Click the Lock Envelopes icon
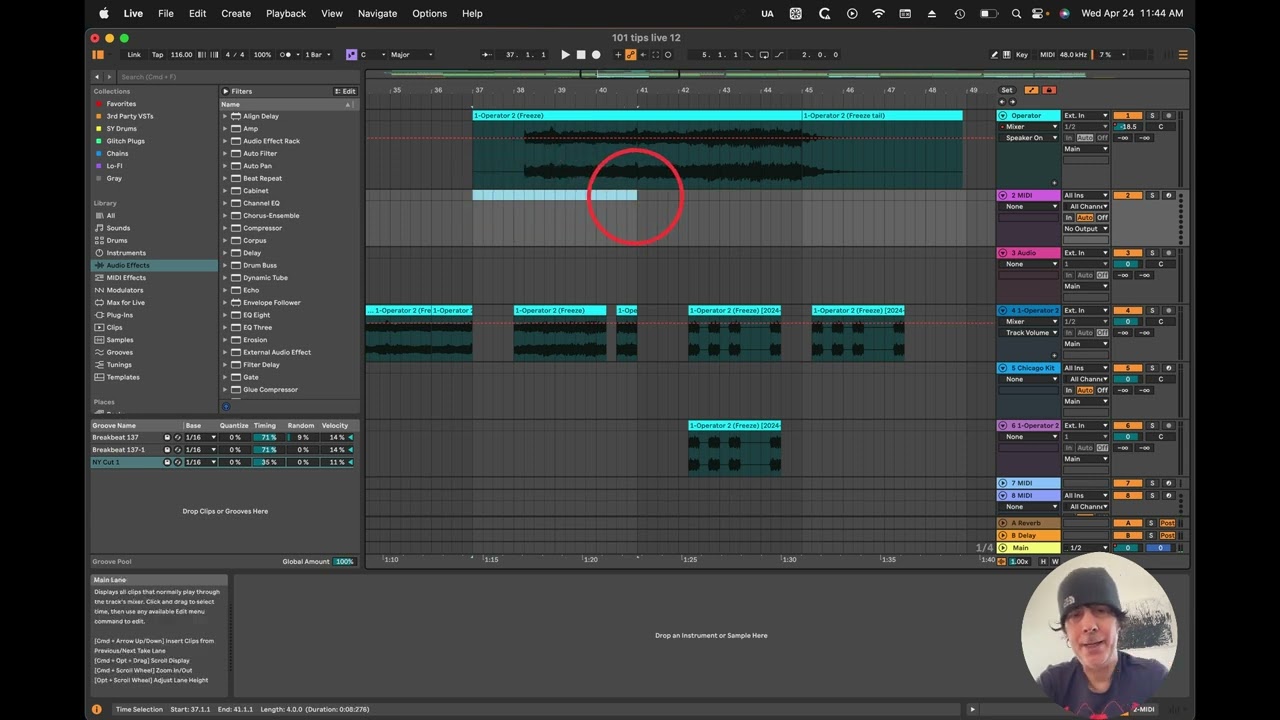 pyautogui.click(x=1048, y=90)
